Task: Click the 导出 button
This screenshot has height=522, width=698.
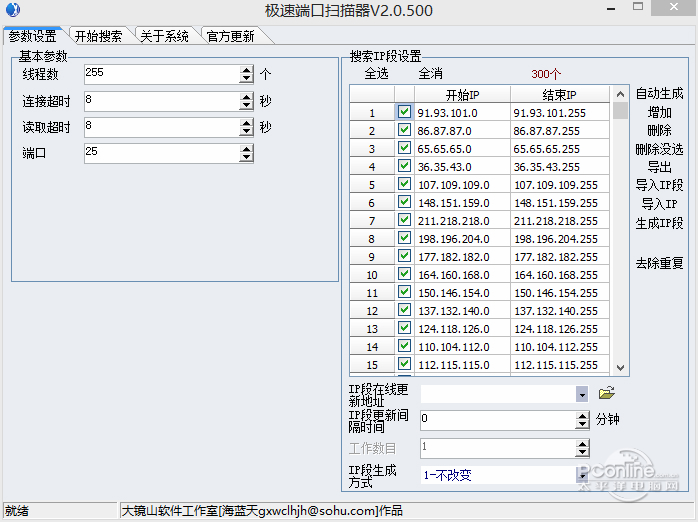Action: (659, 167)
